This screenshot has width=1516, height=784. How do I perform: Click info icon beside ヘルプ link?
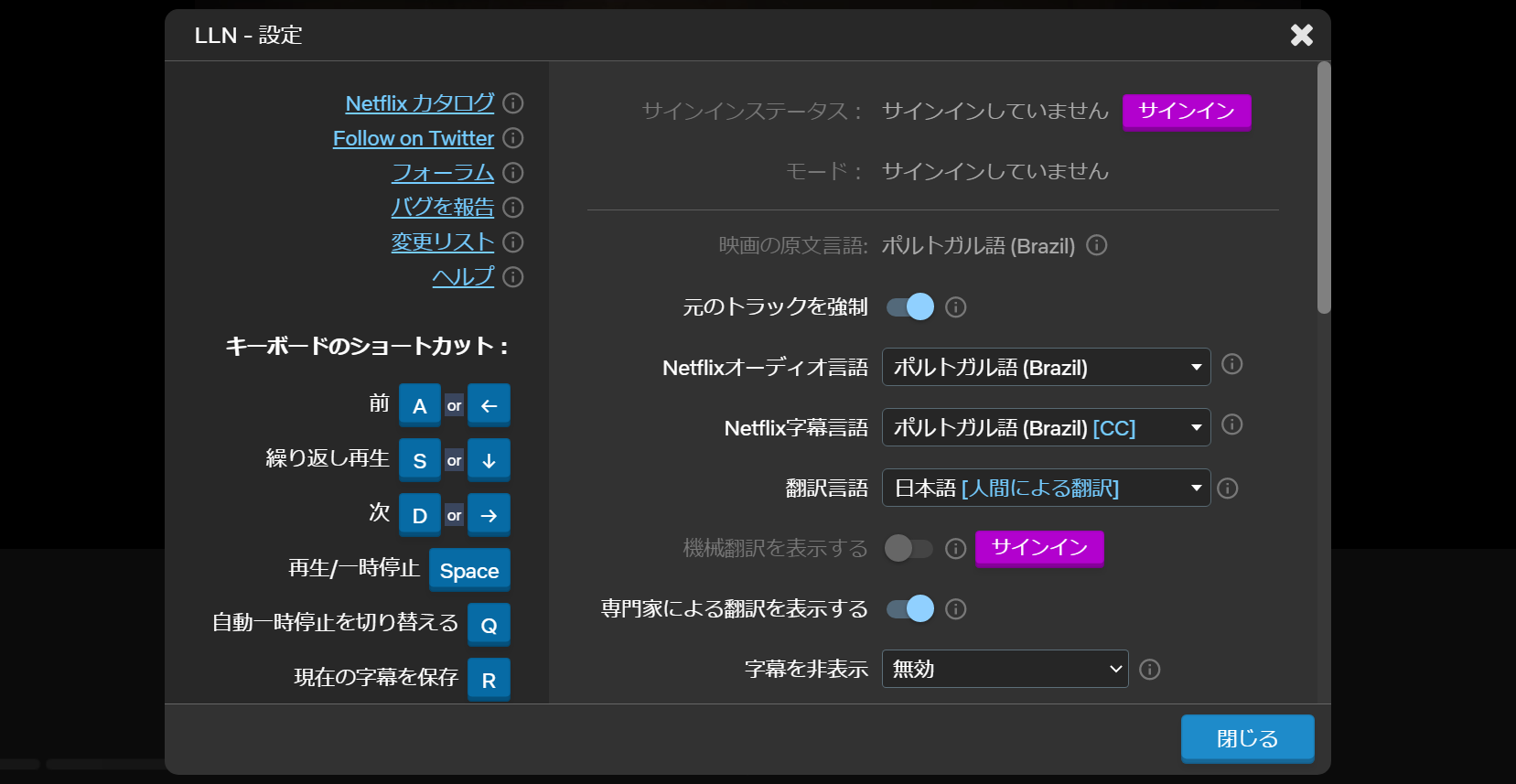pyautogui.click(x=513, y=276)
